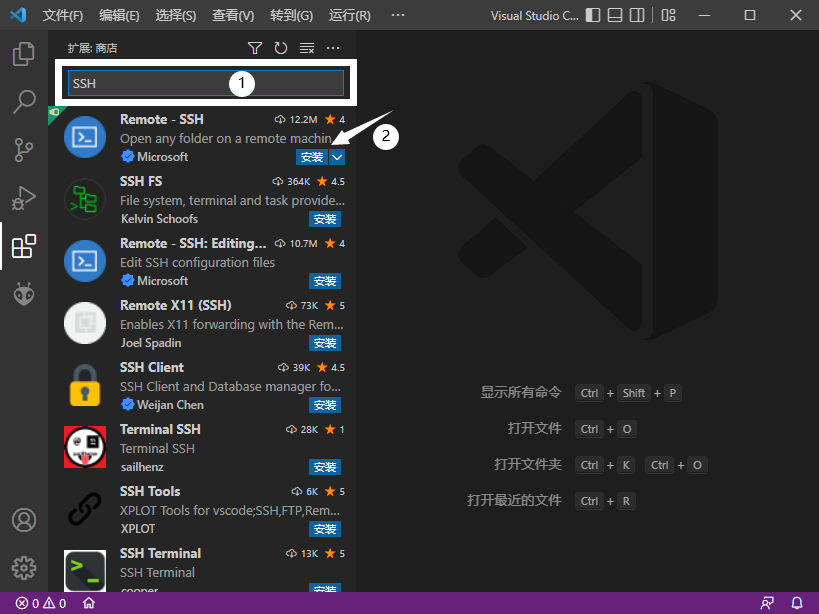Expand the Remote - SSH install dropdown arrow
The height and width of the screenshot is (614, 819).
[337, 157]
